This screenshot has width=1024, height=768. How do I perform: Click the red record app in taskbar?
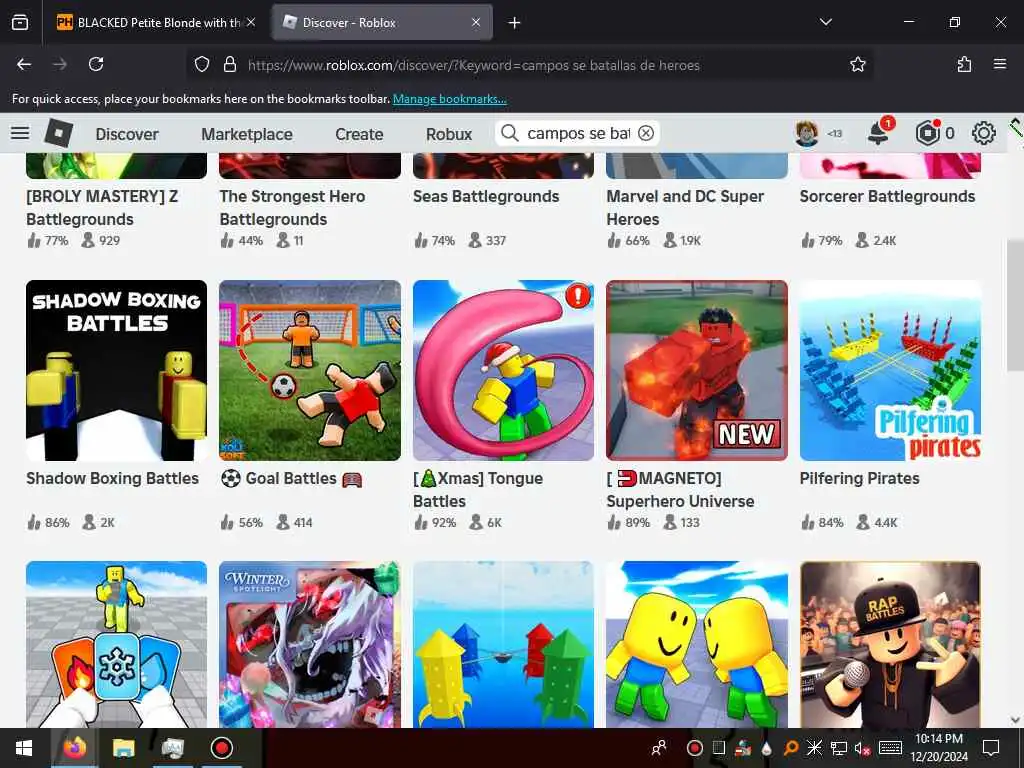point(221,748)
